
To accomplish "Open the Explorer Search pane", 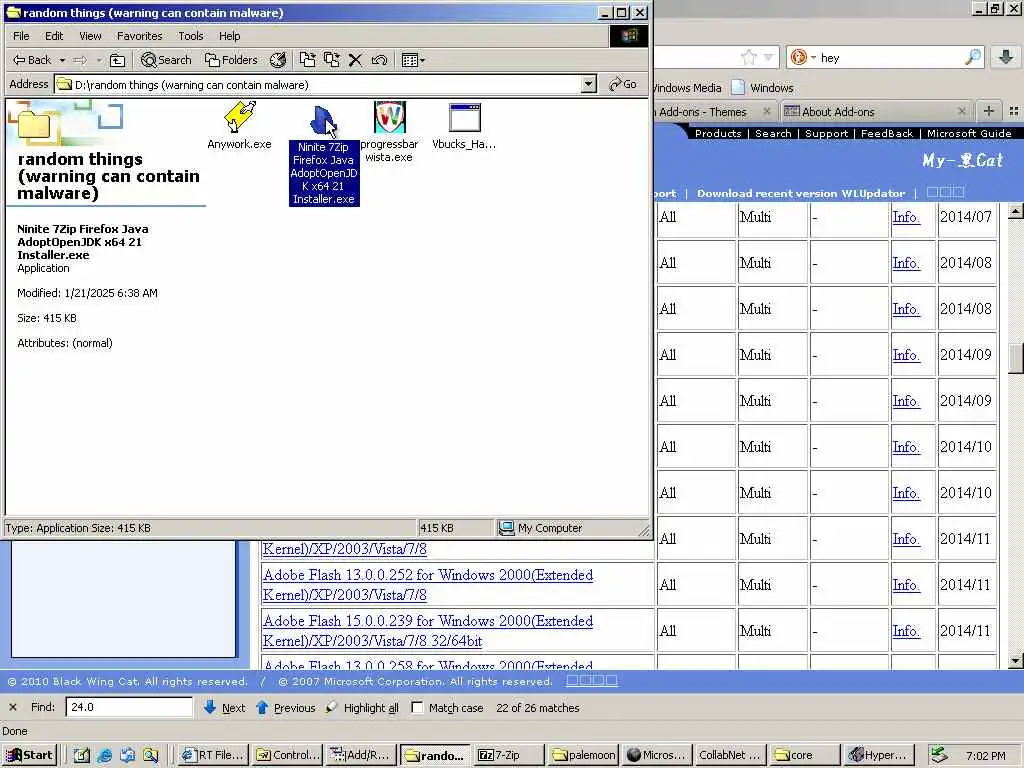I will (x=167, y=60).
